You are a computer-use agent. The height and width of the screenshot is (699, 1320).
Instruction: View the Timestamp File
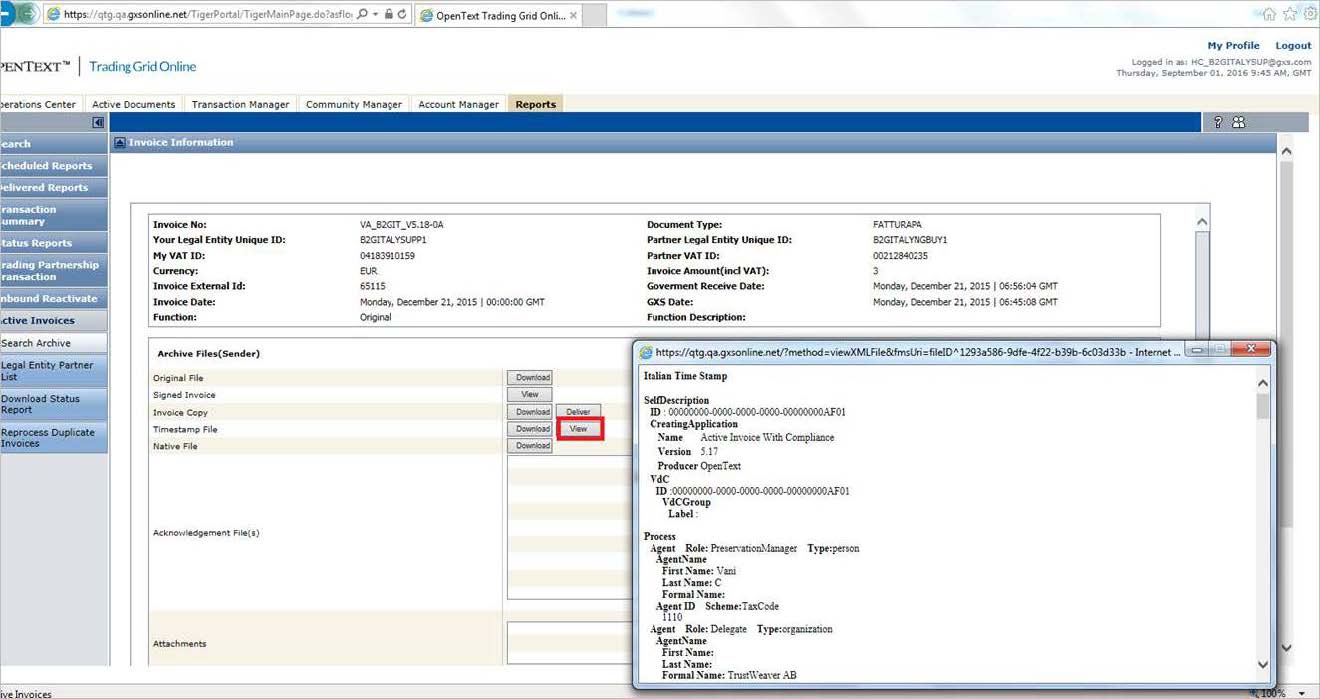click(579, 429)
